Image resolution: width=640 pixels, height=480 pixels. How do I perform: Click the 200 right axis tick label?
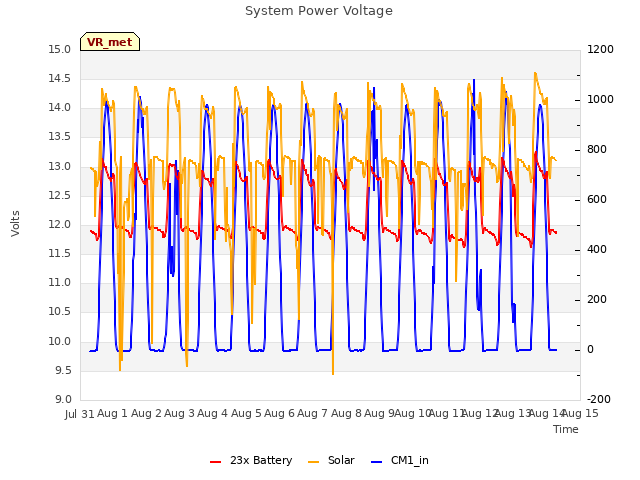tap(597, 300)
